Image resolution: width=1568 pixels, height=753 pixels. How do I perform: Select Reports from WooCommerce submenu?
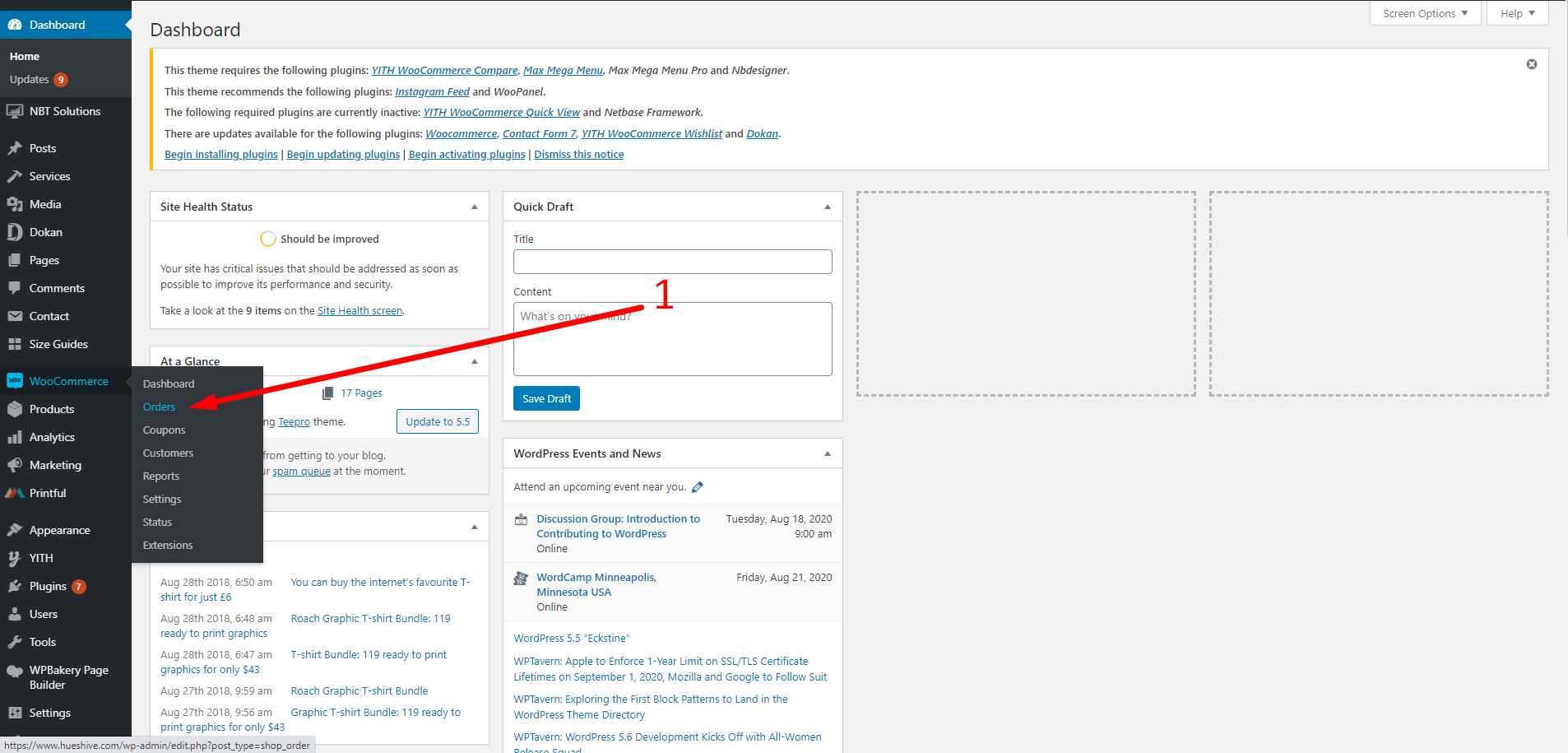pyautogui.click(x=161, y=476)
